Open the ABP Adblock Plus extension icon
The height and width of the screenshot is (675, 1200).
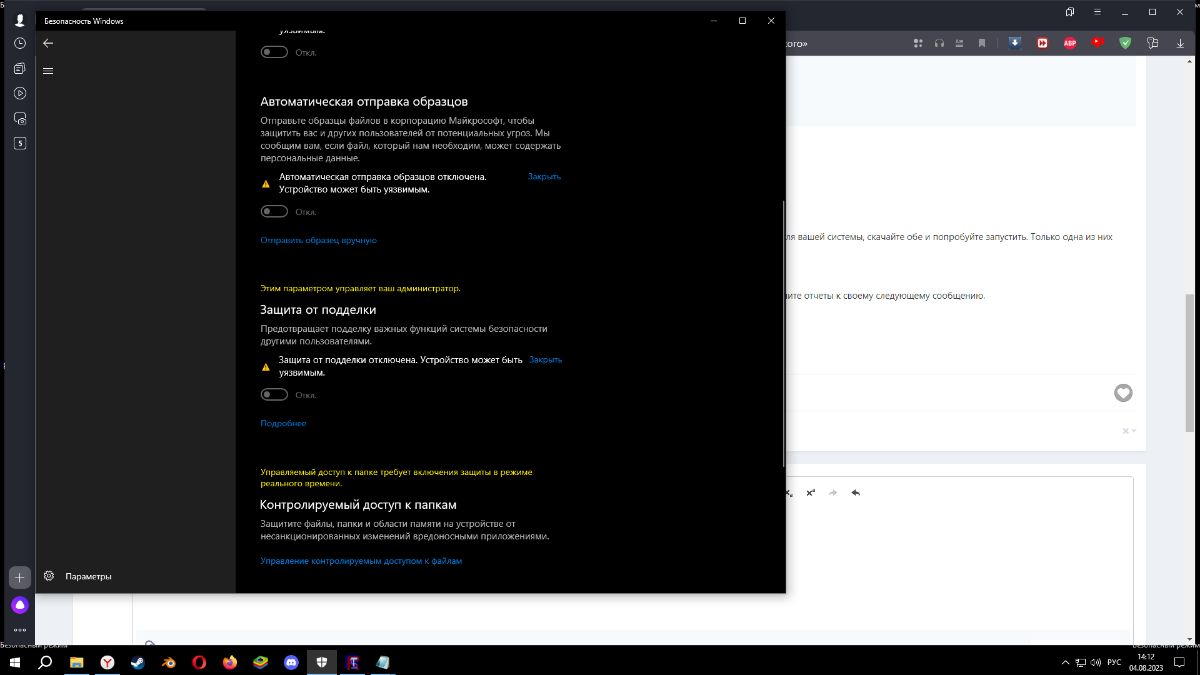tap(1070, 43)
